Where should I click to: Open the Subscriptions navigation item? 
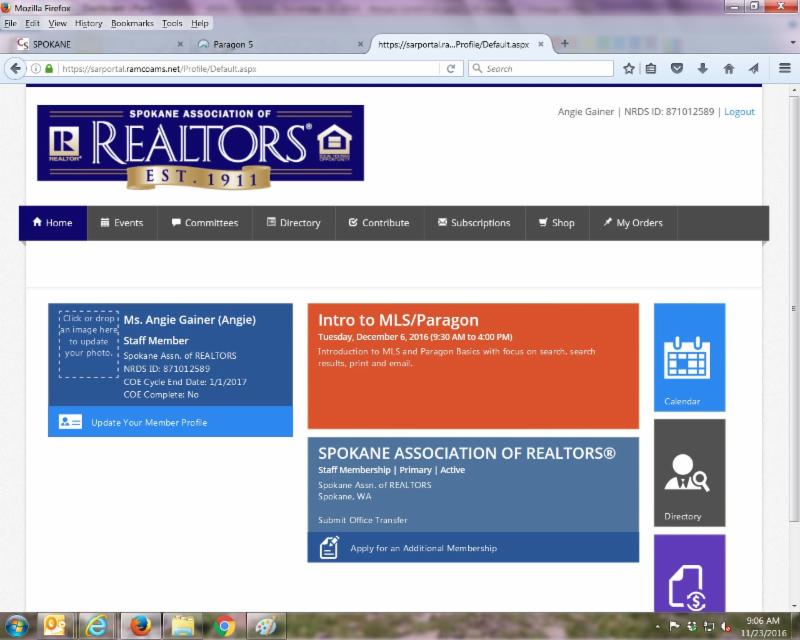(473, 223)
